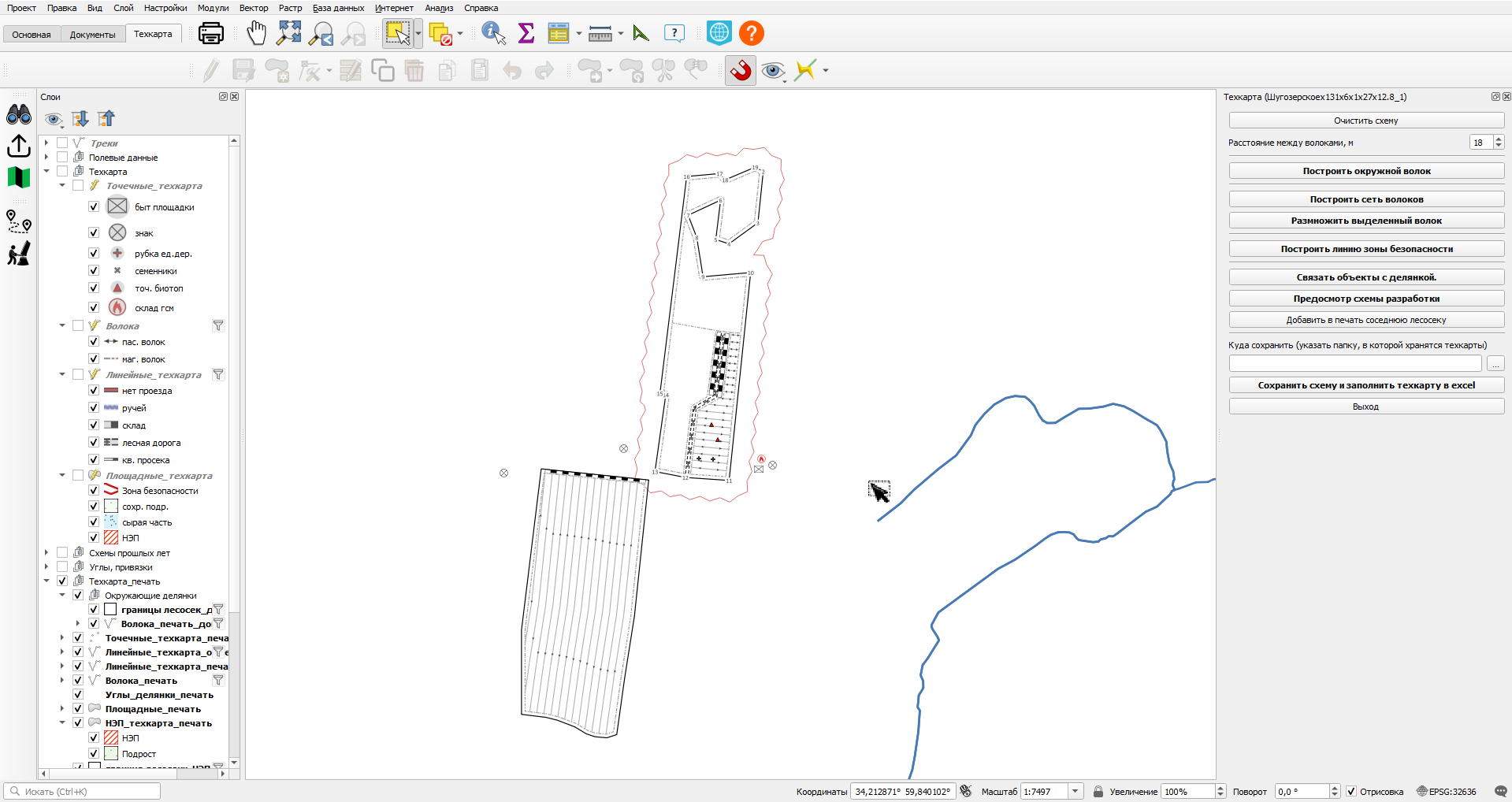Viewport: 1512px width, 802px height.
Task: Open the orange Help question icon
Action: click(x=752, y=33)
